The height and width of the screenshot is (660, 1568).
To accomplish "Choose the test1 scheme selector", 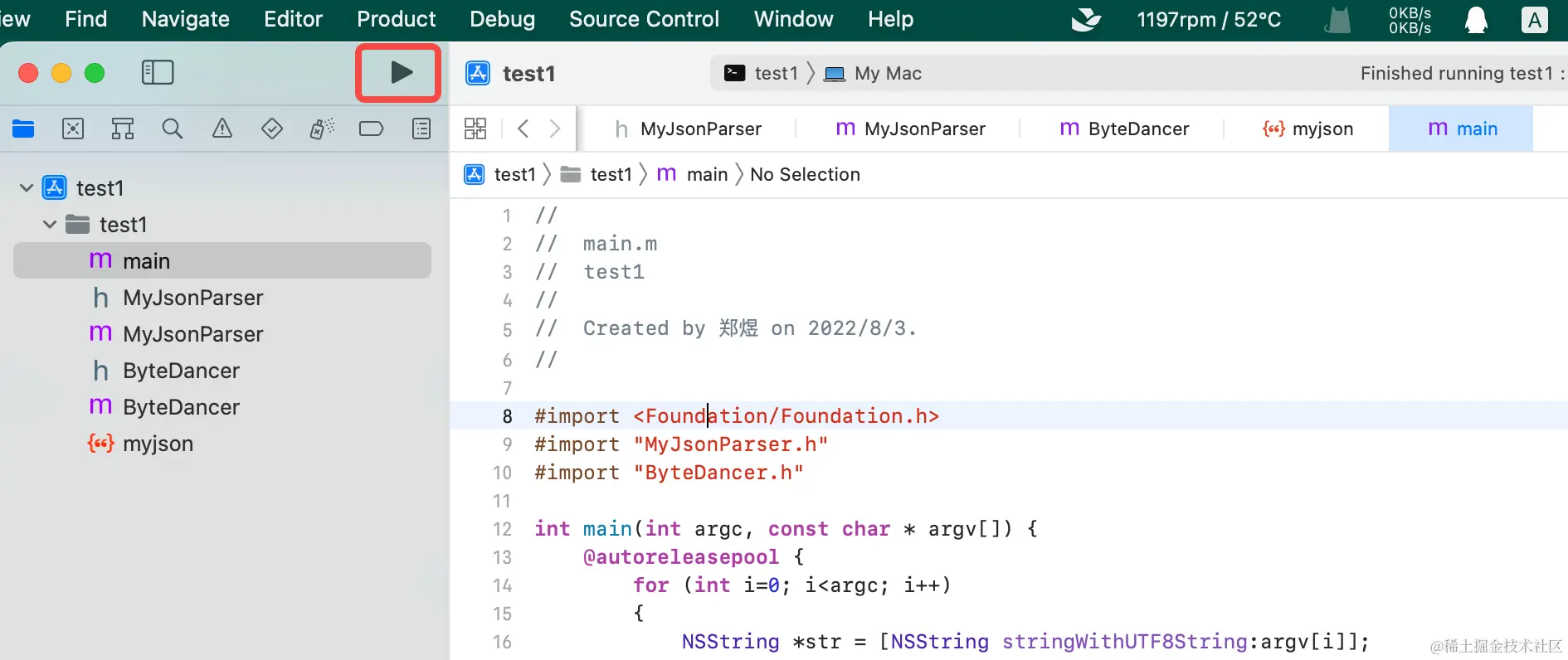I will 761,73.
